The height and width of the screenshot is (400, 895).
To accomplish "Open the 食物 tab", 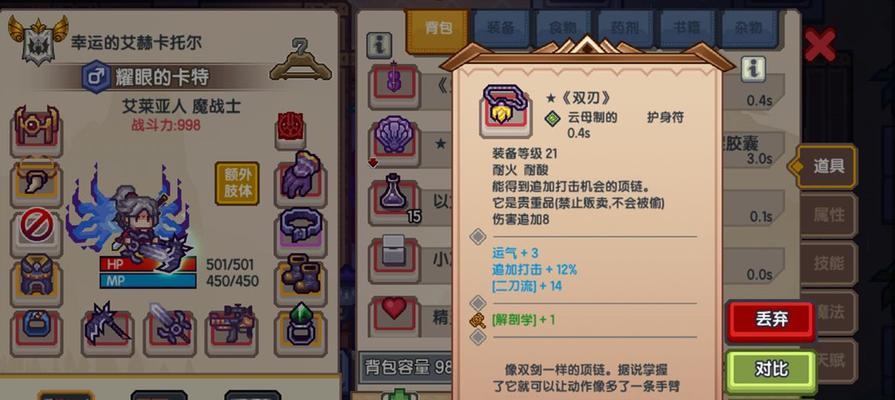I will [564, 28].
